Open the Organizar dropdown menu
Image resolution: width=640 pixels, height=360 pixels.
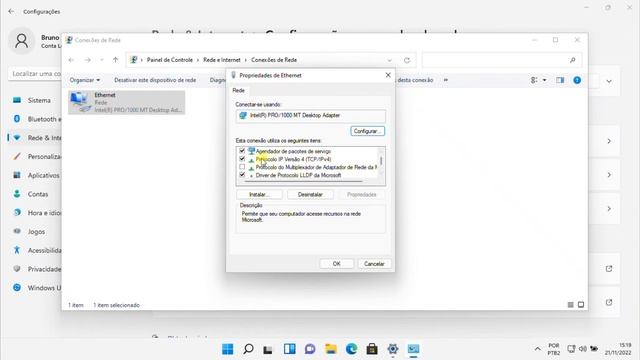85,80
